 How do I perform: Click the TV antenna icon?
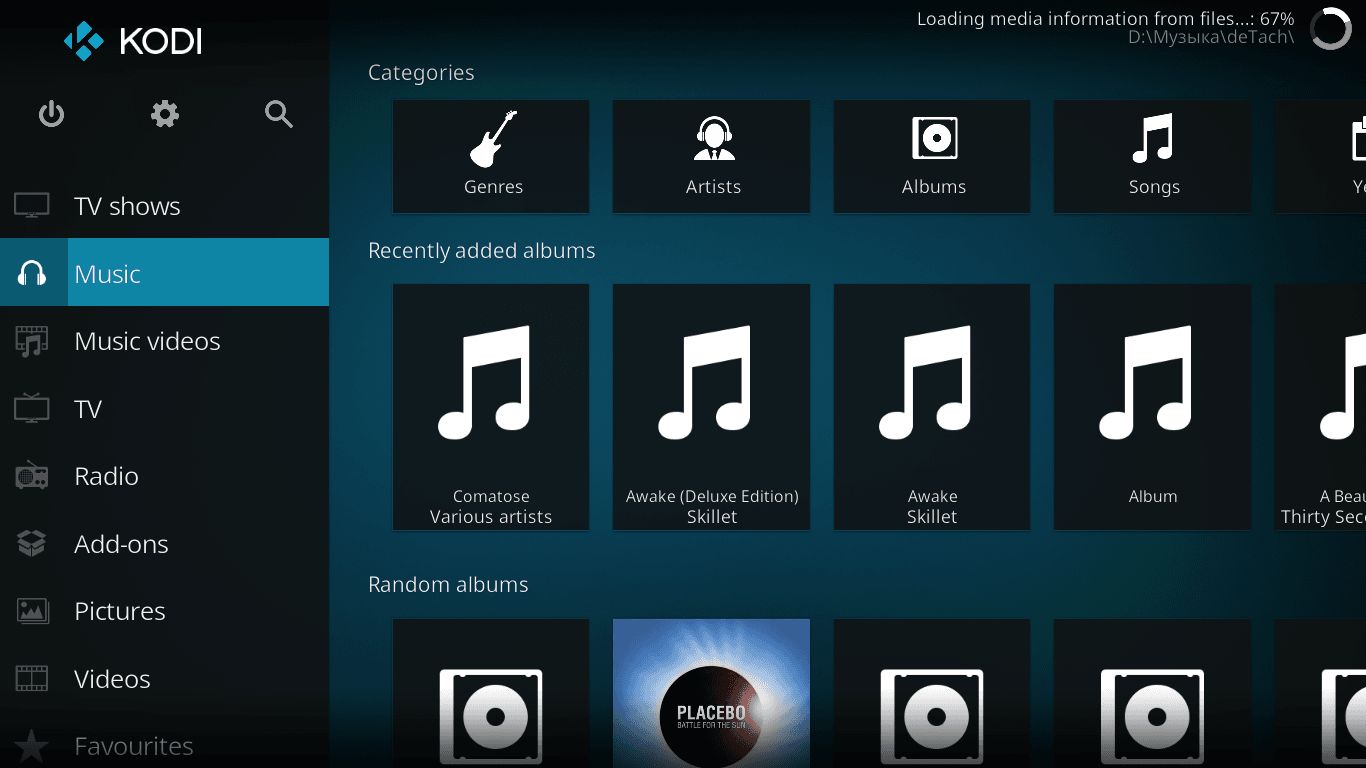click(32, 408)
